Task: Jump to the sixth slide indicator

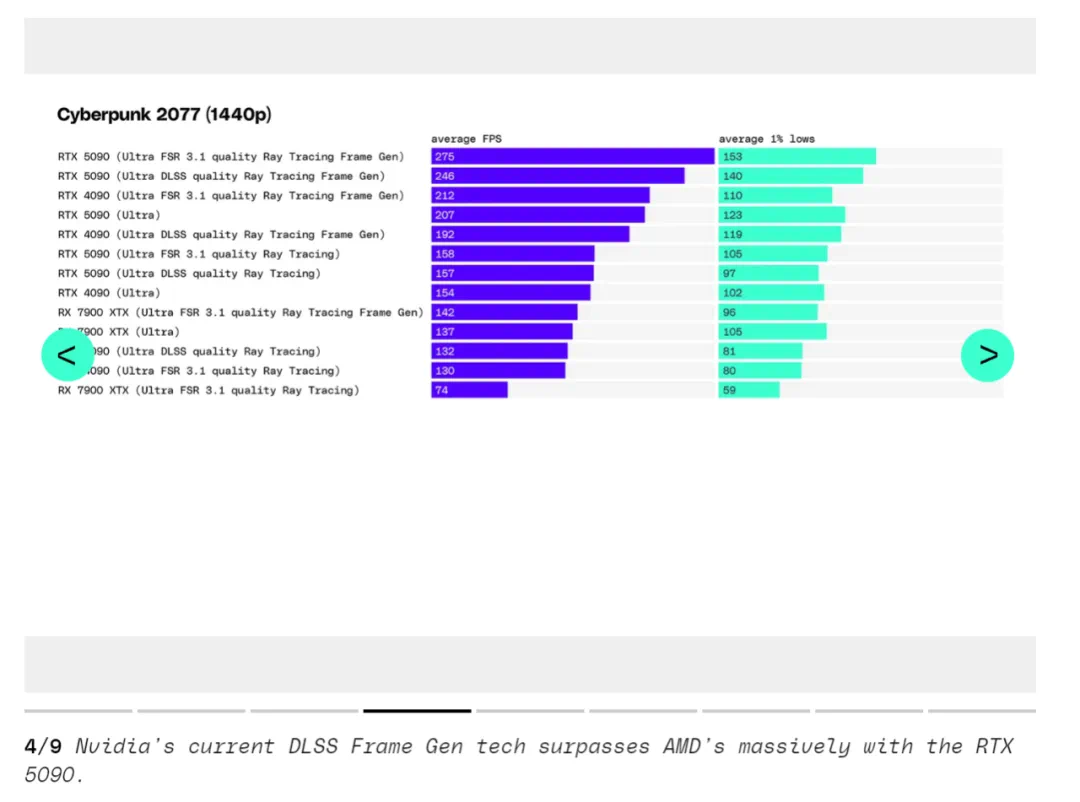Action: [x=643, y=711]
